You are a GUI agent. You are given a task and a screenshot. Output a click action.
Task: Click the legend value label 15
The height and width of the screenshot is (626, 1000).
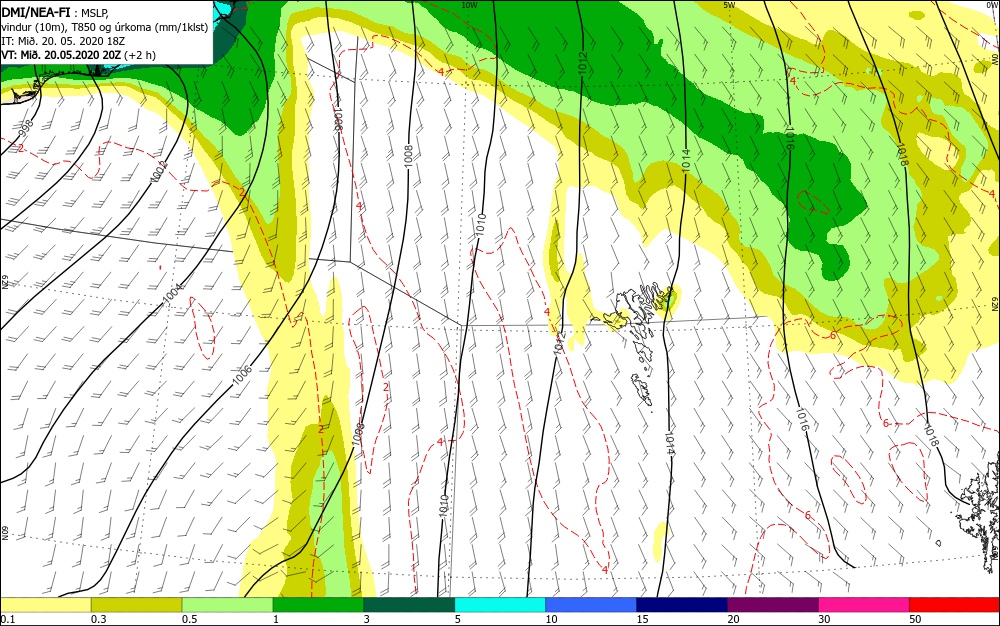pyautogui.click(x=642, y=619)
